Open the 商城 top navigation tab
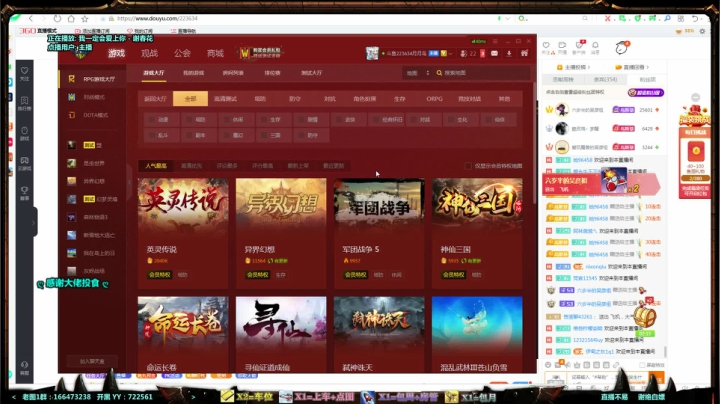The width and height of the screenshot is (720, 404). click(x=215, y=53)
